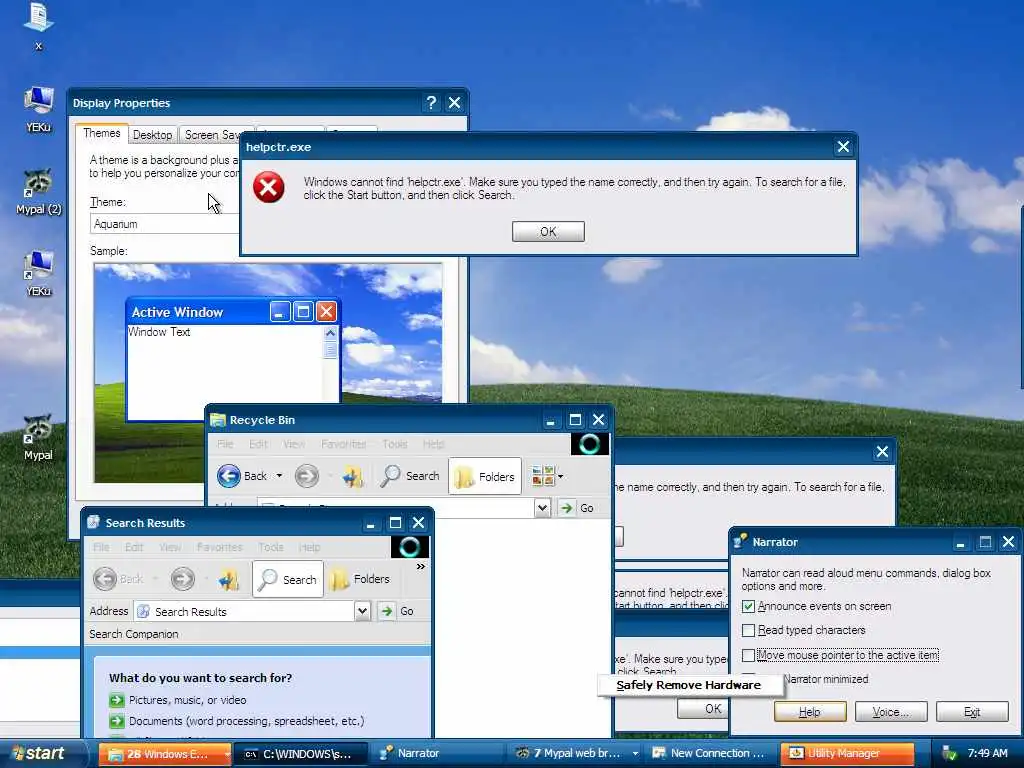Toggle Announce events on screen checkbox
The width and height of the screenshot is (1024, 768).
pos(748,607)
